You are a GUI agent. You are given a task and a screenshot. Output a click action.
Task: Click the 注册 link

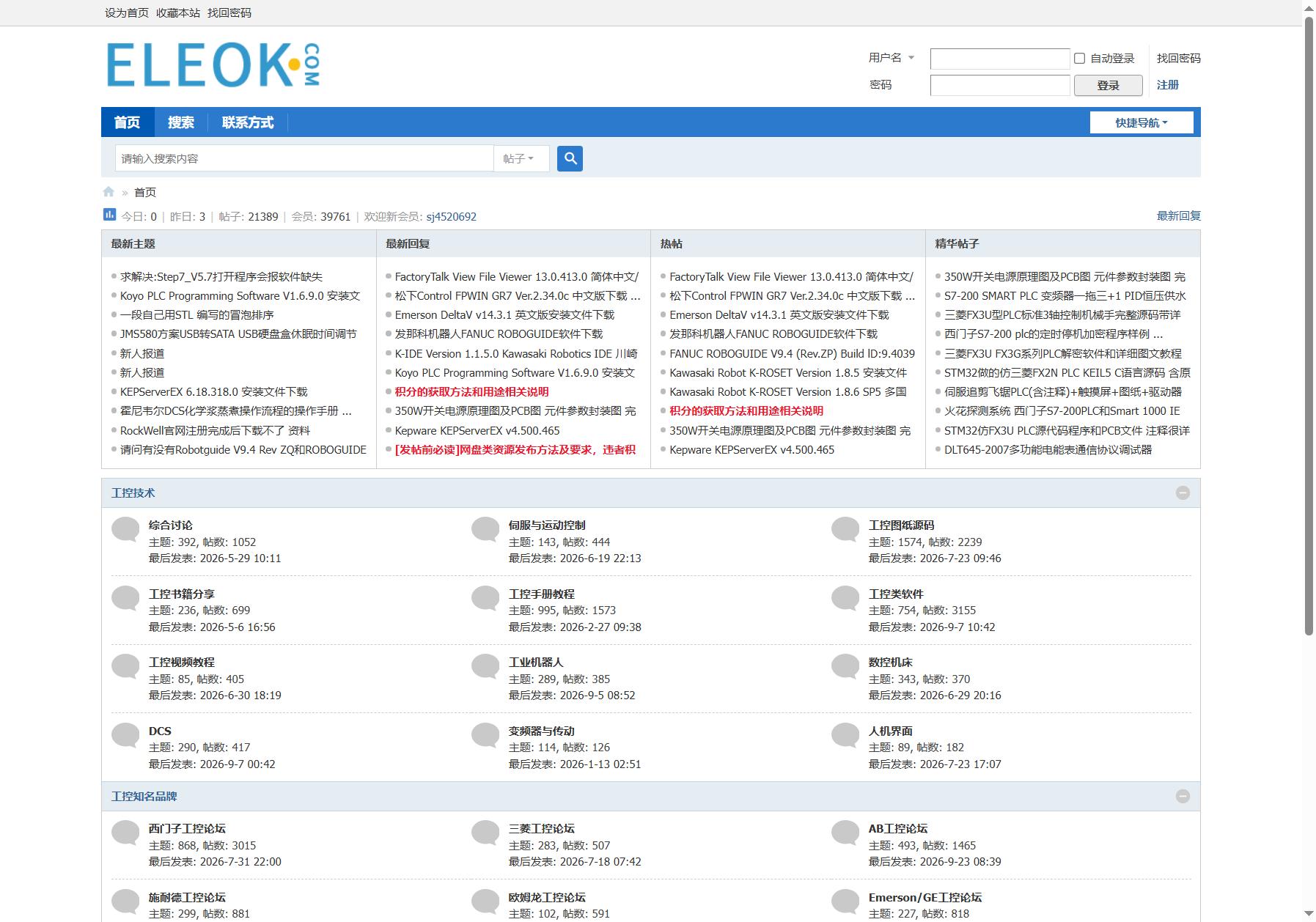point(1168,85)
